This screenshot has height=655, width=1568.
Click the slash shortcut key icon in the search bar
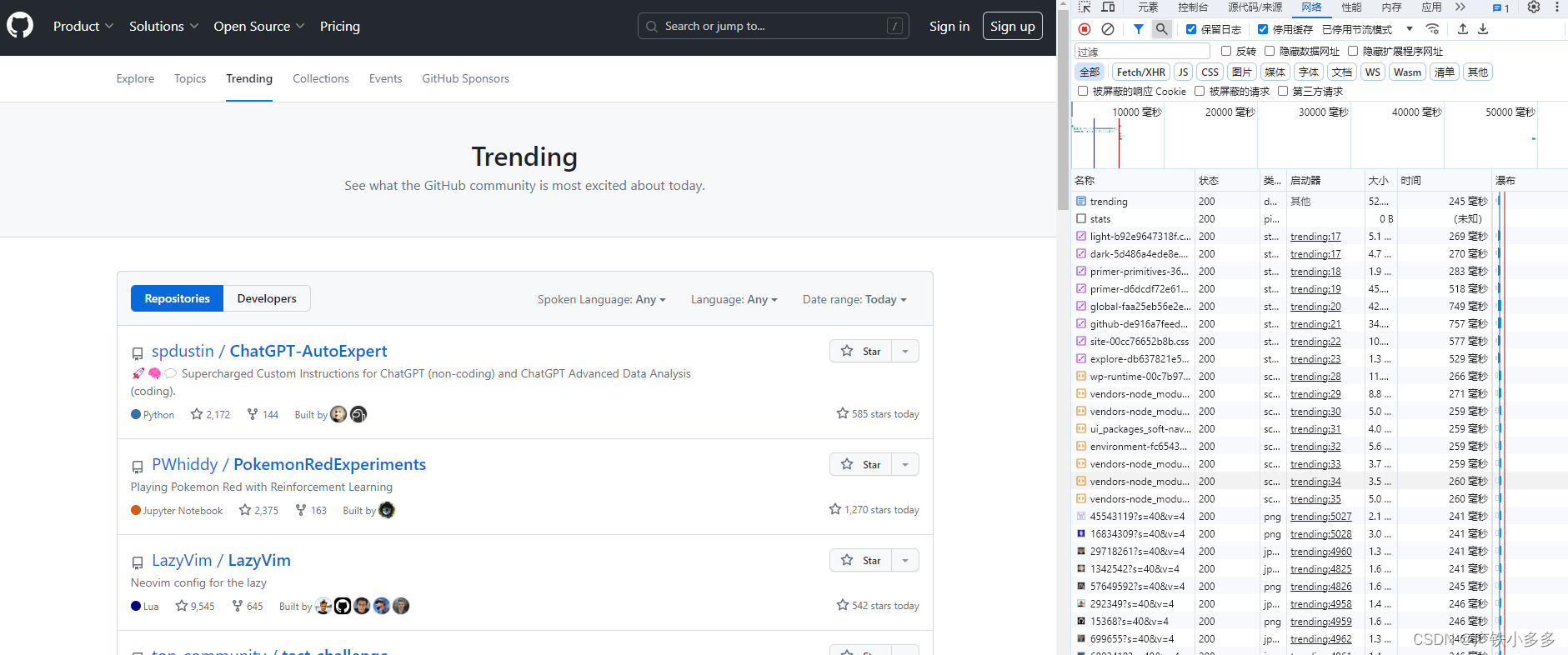click(894, 26)
